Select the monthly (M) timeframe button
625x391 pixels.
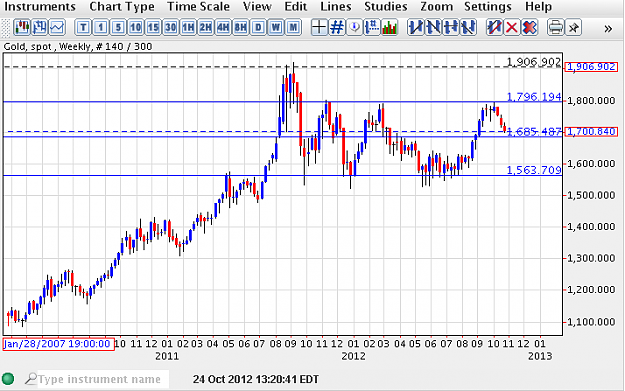tap(293, 28)
